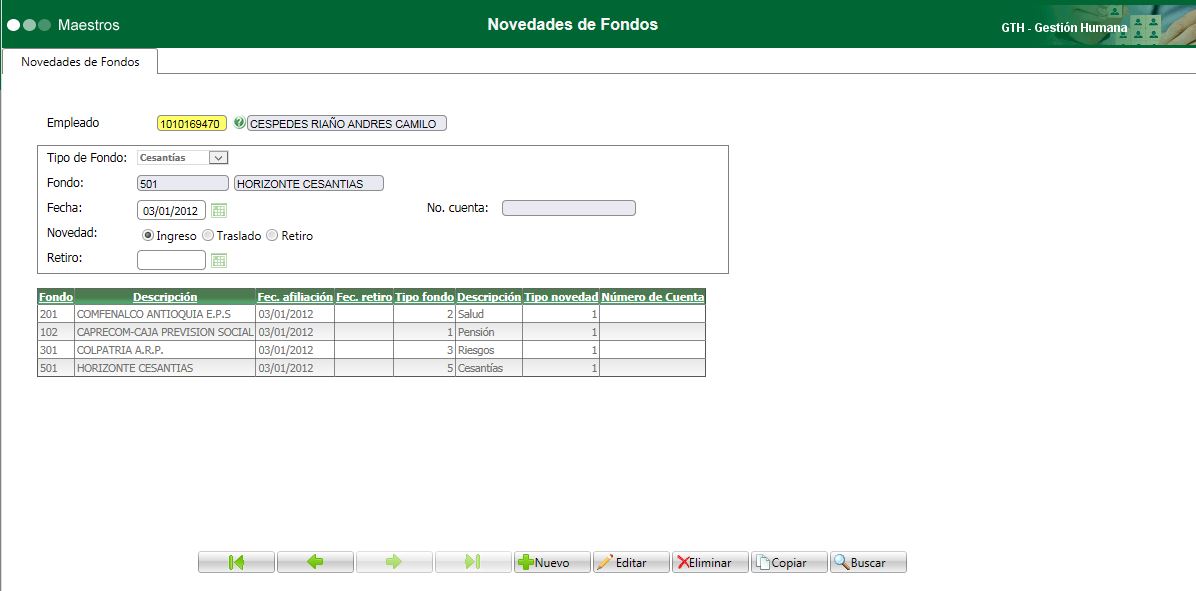Advance to the next record with the arrow icon
The width and height of the screenshot is (1196, 591).
pos(394,562)
